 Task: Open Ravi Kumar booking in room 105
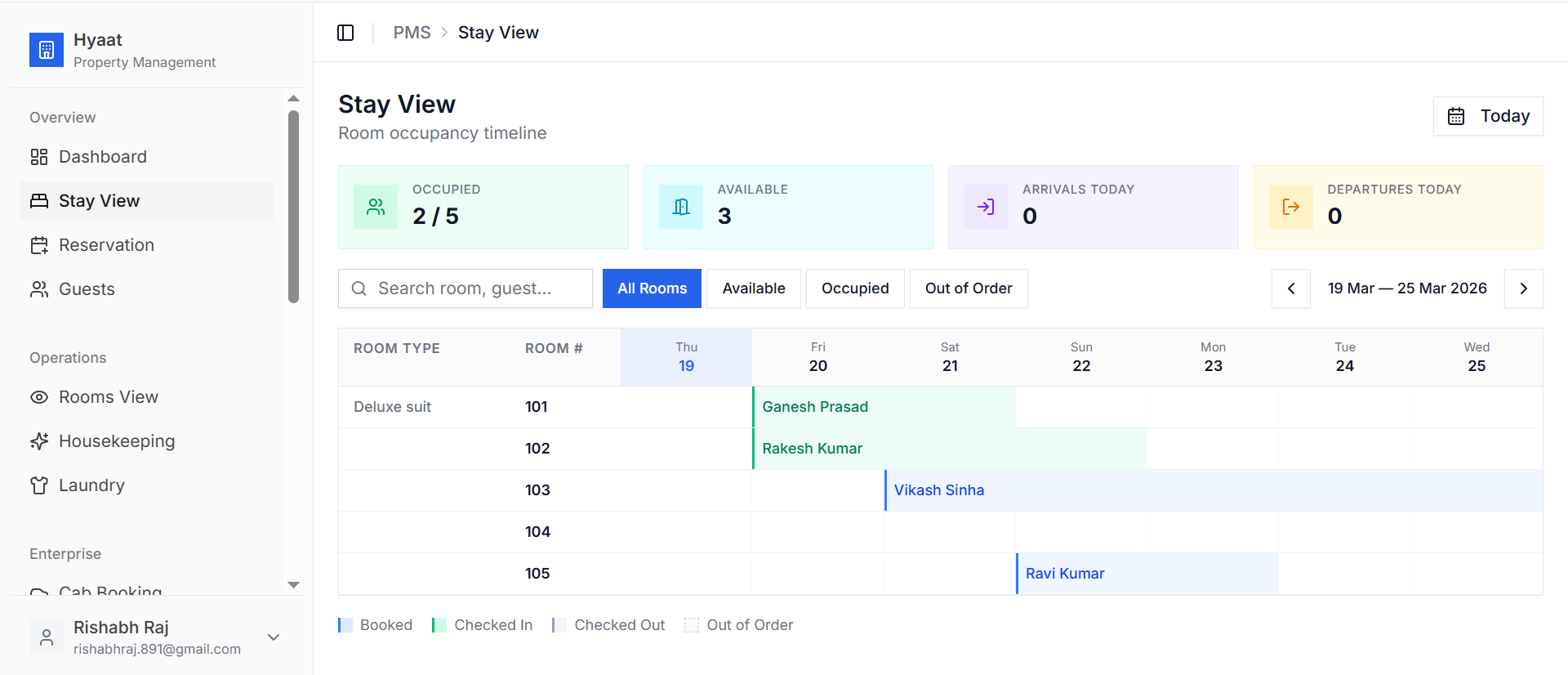pyautogui.click(x=1147, y=574)
